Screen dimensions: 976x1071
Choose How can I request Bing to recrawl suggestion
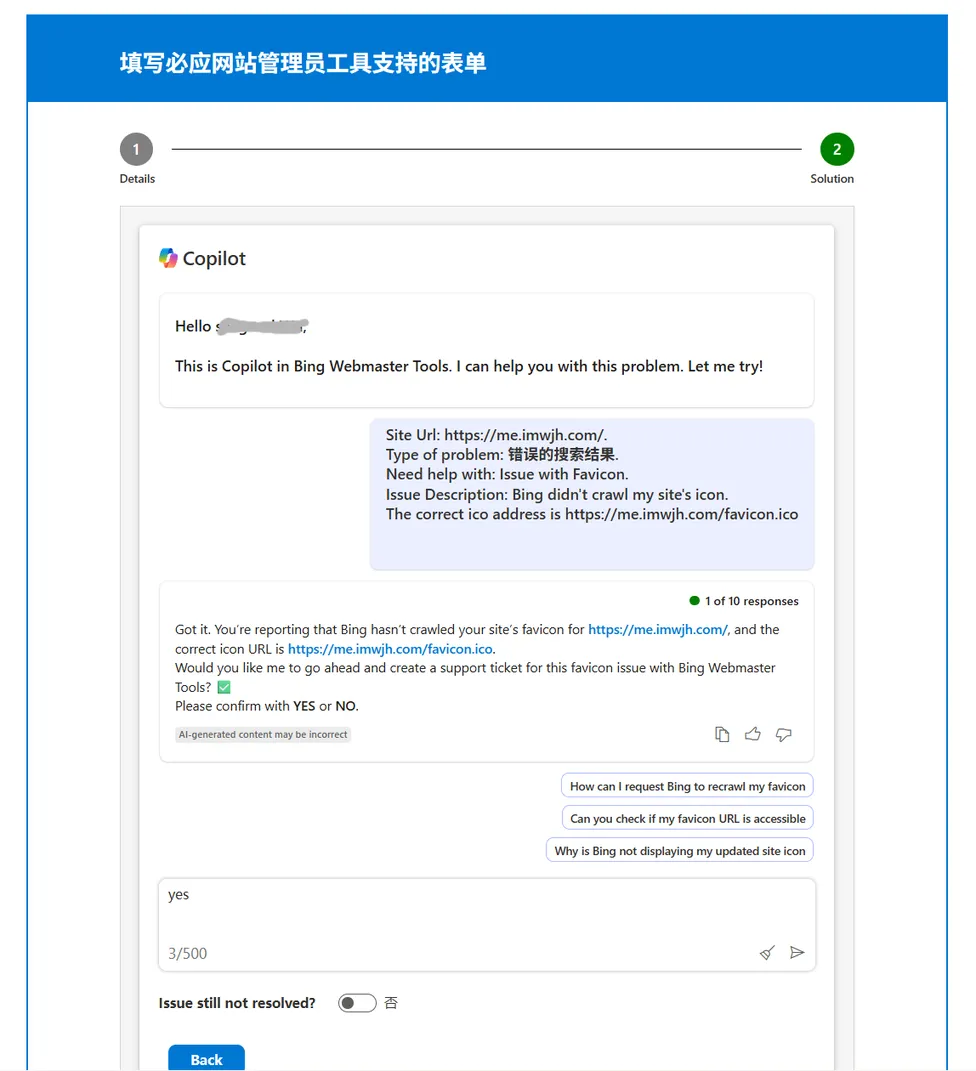(687, 786)
